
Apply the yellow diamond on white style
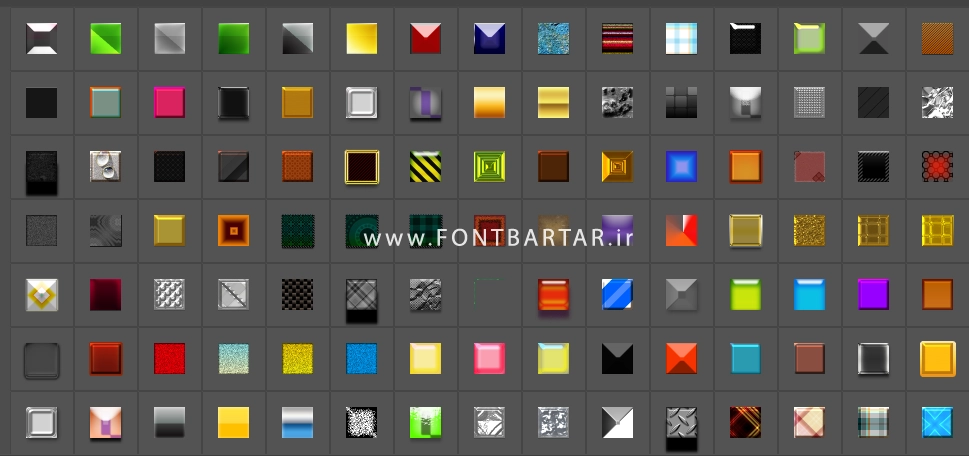(41, 294)
